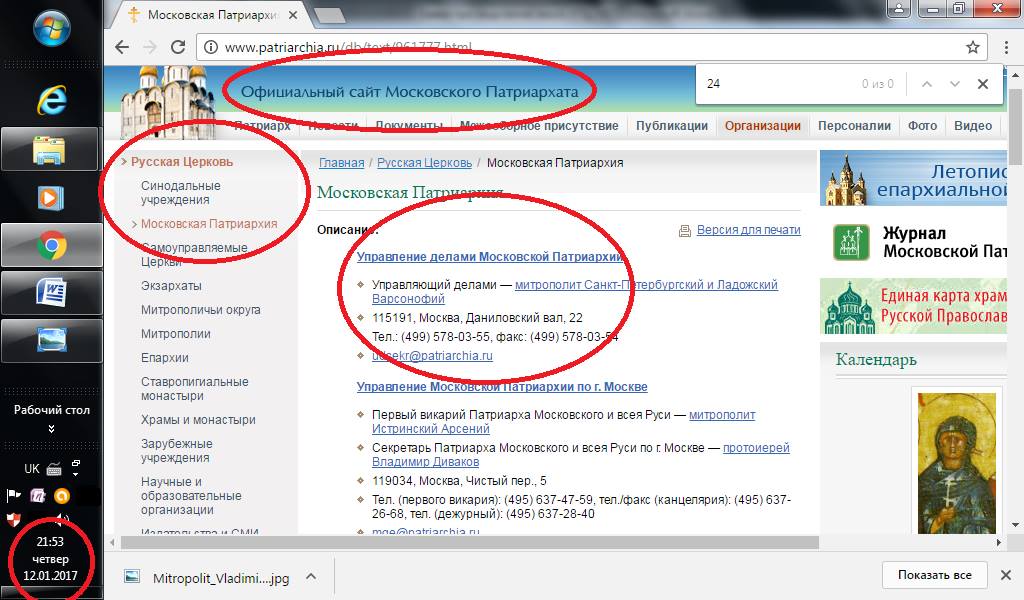Select Экзархаты in the sidebar
1024x600 pixels.
pyautogui.click(x=171, y=286)
